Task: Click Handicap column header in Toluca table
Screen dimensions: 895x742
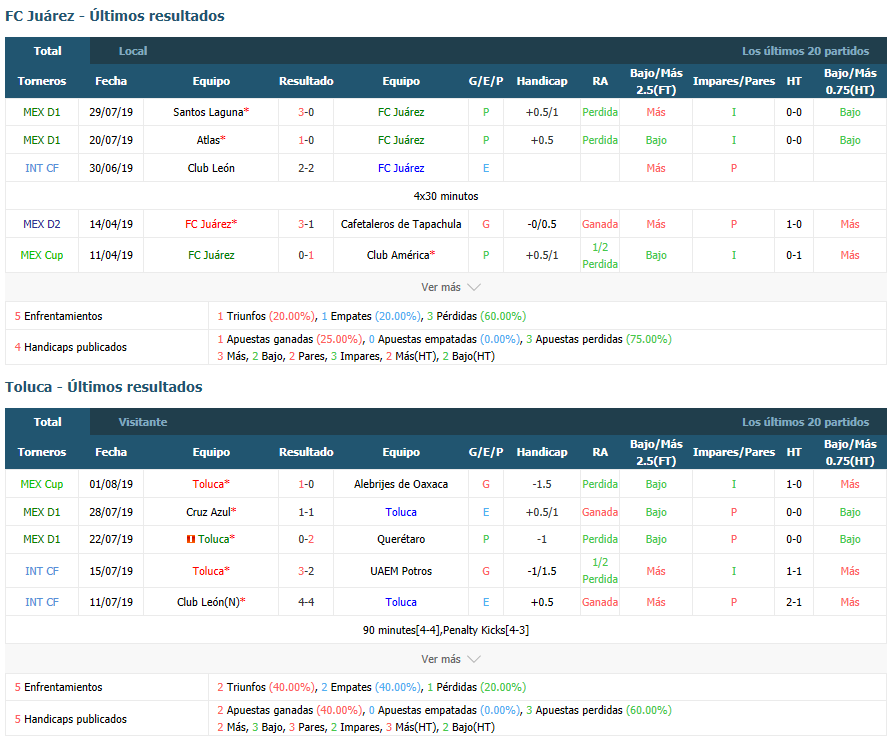Action: 542,452
